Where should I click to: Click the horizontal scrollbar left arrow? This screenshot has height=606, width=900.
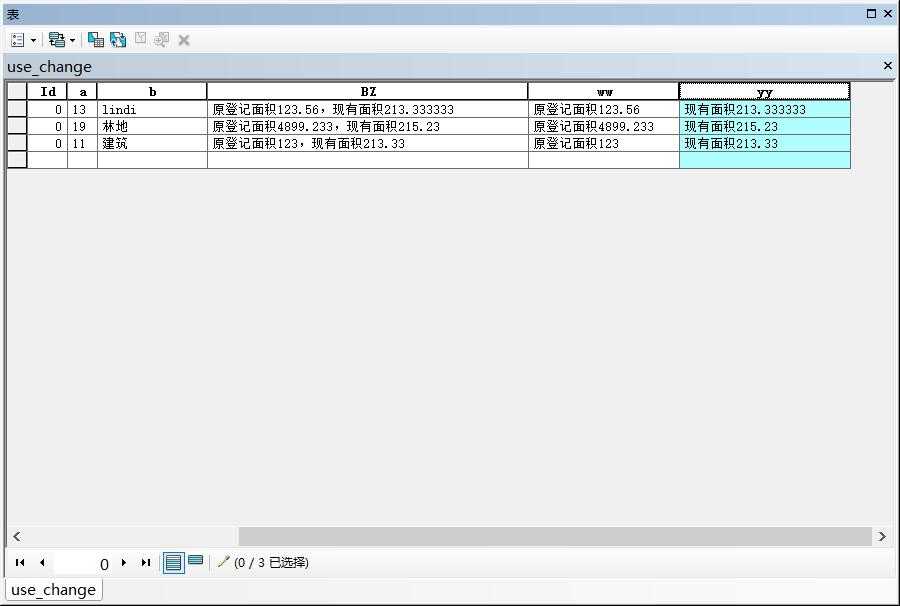[17, 537]
